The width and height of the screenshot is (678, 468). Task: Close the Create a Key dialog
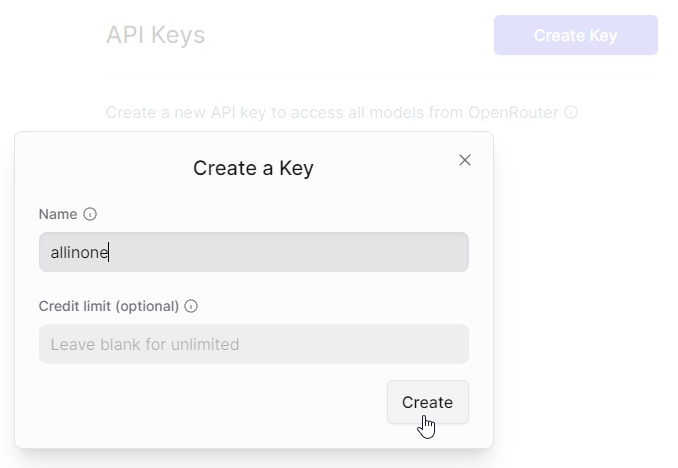(x=465, y=160)
